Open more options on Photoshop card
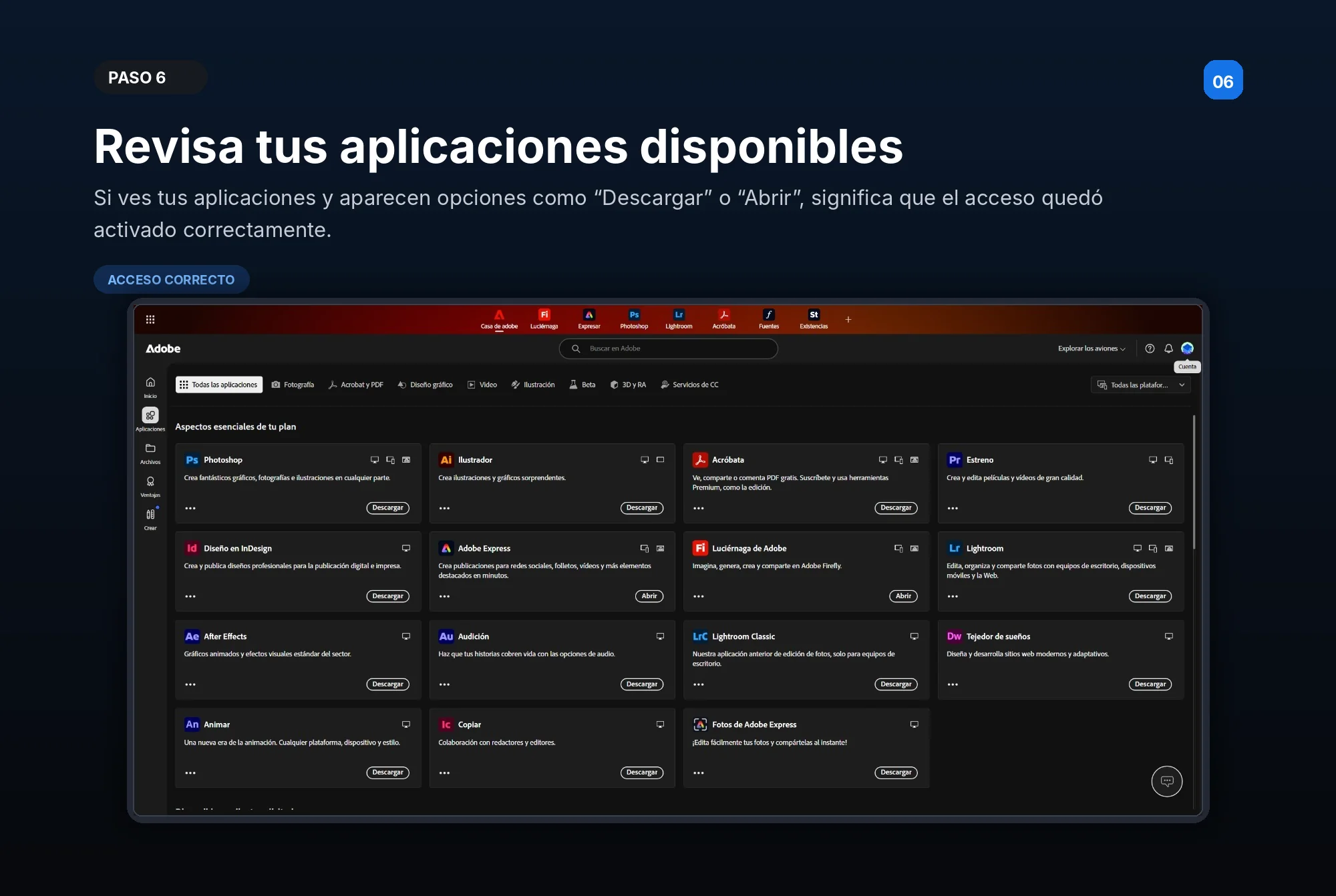The width and height of the screenshot is (1336, 896). [190, 508]
